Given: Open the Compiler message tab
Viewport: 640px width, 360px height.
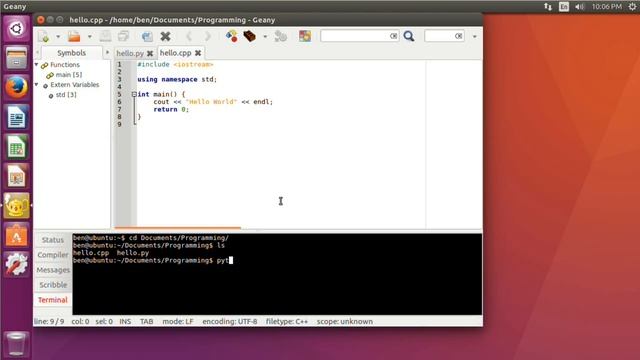Looking at the screenshot, I should coord(53,255).
